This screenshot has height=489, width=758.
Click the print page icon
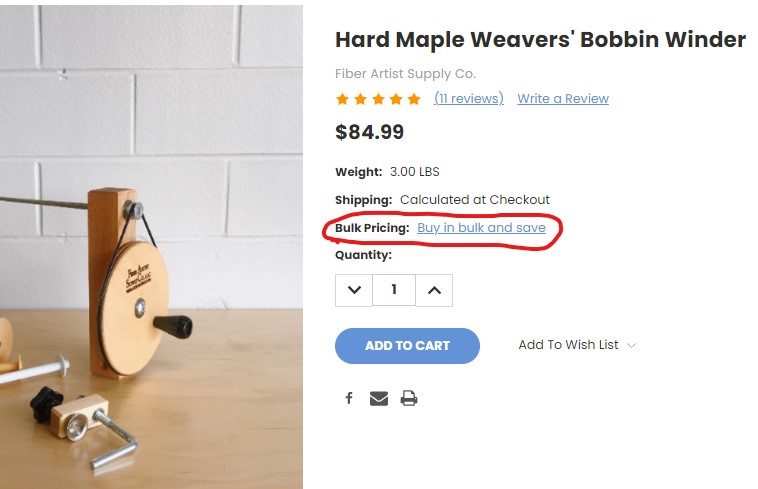(x=408, y=398)
